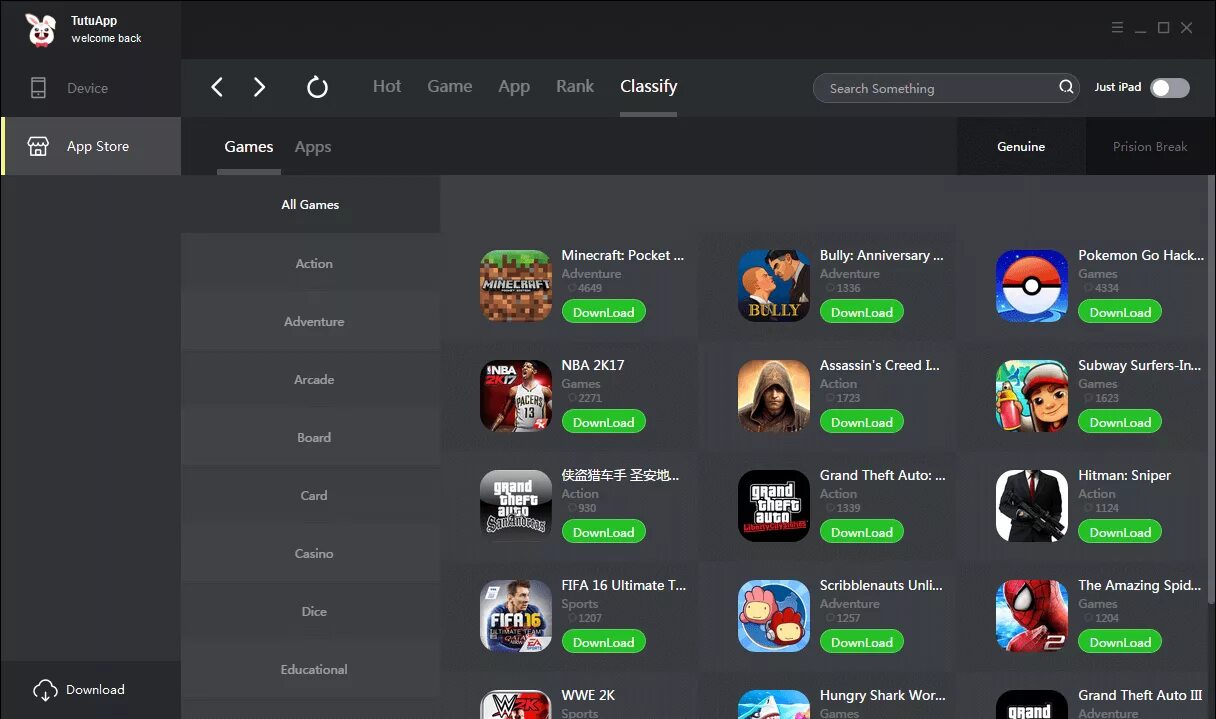Click the Device phone icon
The height and width of the screenshot is (719, 1216).
pos(38,88)
